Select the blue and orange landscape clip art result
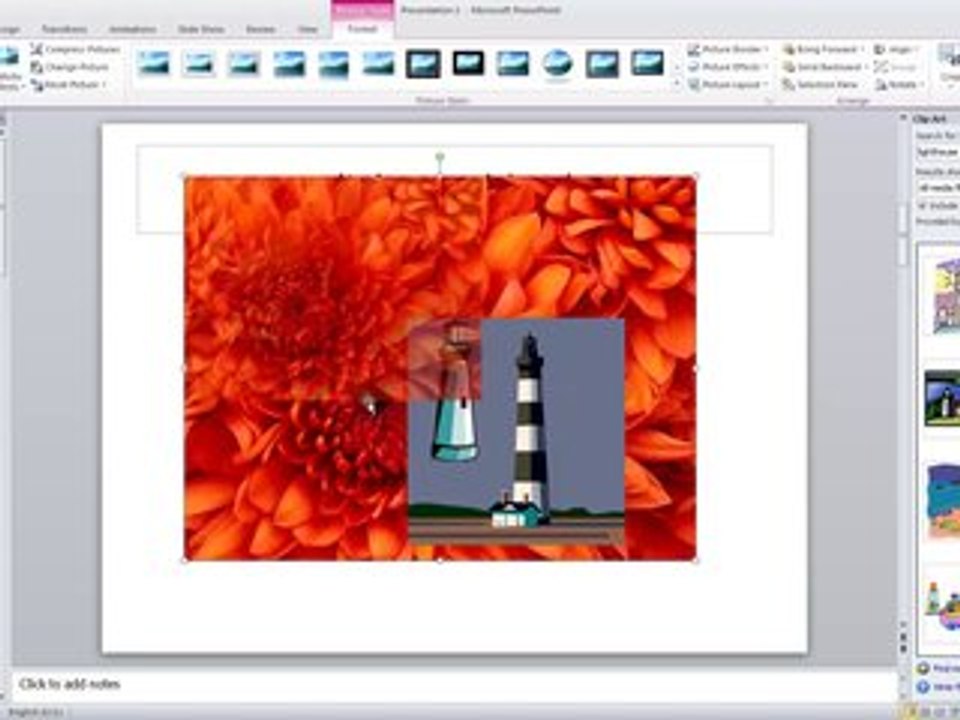This screenshot has width=960, height=720. click(943, 501)
